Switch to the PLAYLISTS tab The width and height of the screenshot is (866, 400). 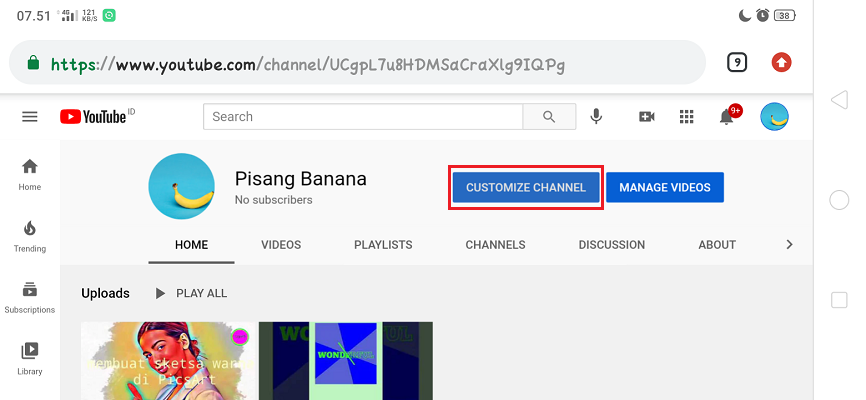pos(383,245)
